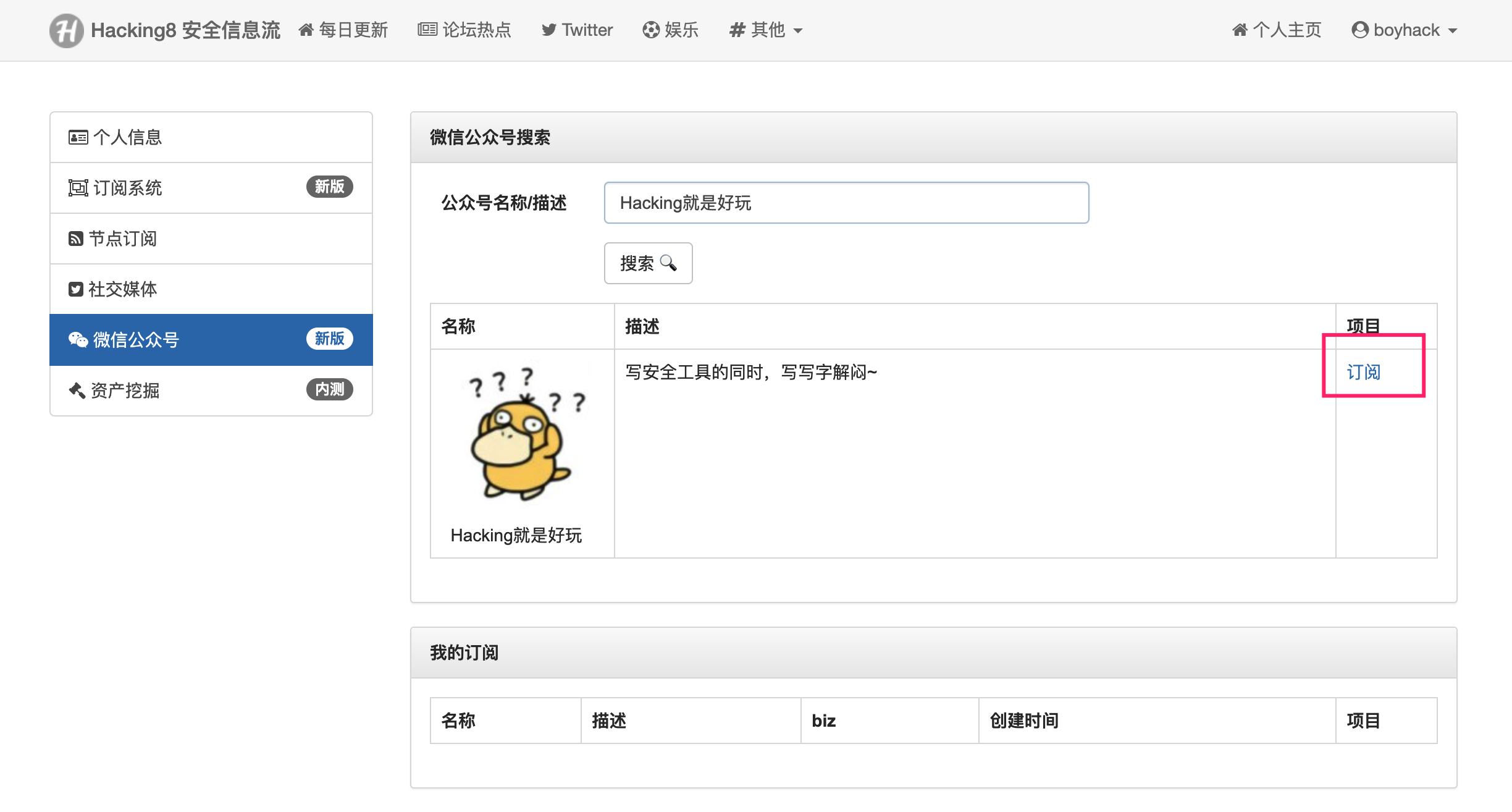Go to the Twitter bird link

tap(577, 30)
